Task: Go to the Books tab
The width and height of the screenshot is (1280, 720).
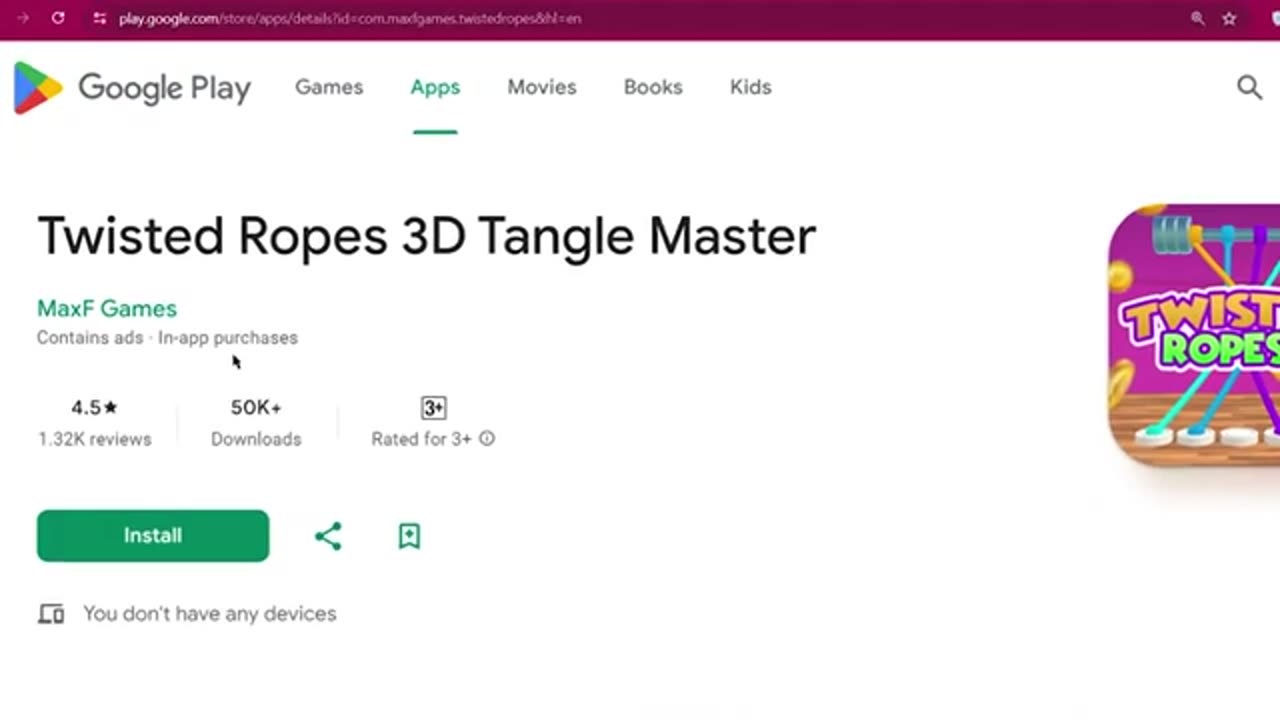Action: click(x=653, y=87)
